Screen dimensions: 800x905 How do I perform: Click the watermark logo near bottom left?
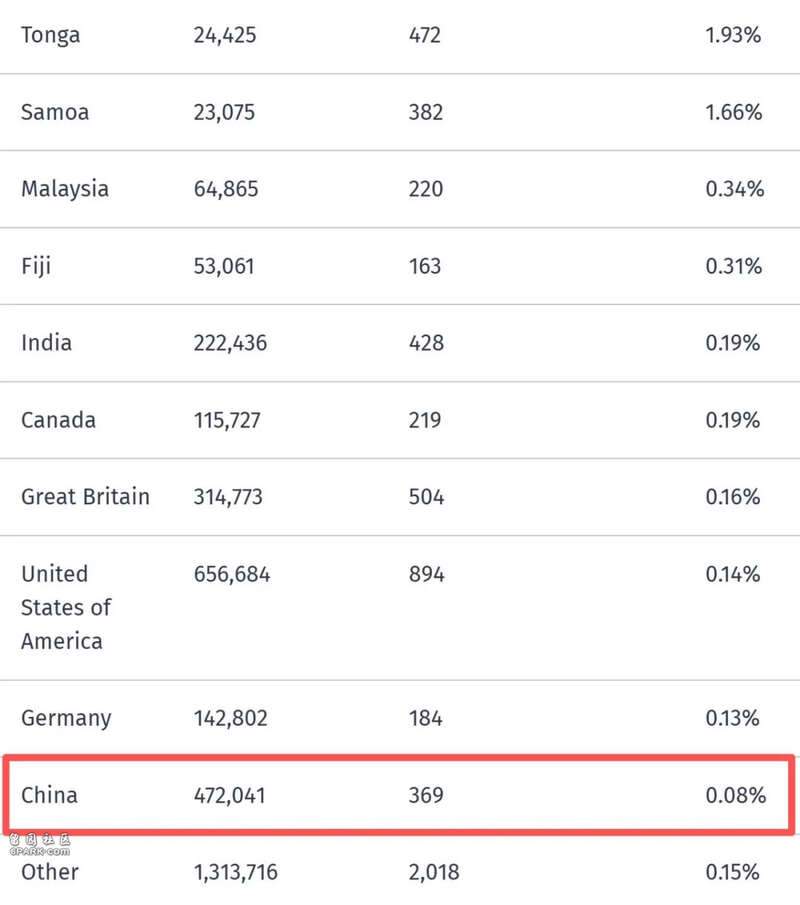coord(40,844)
